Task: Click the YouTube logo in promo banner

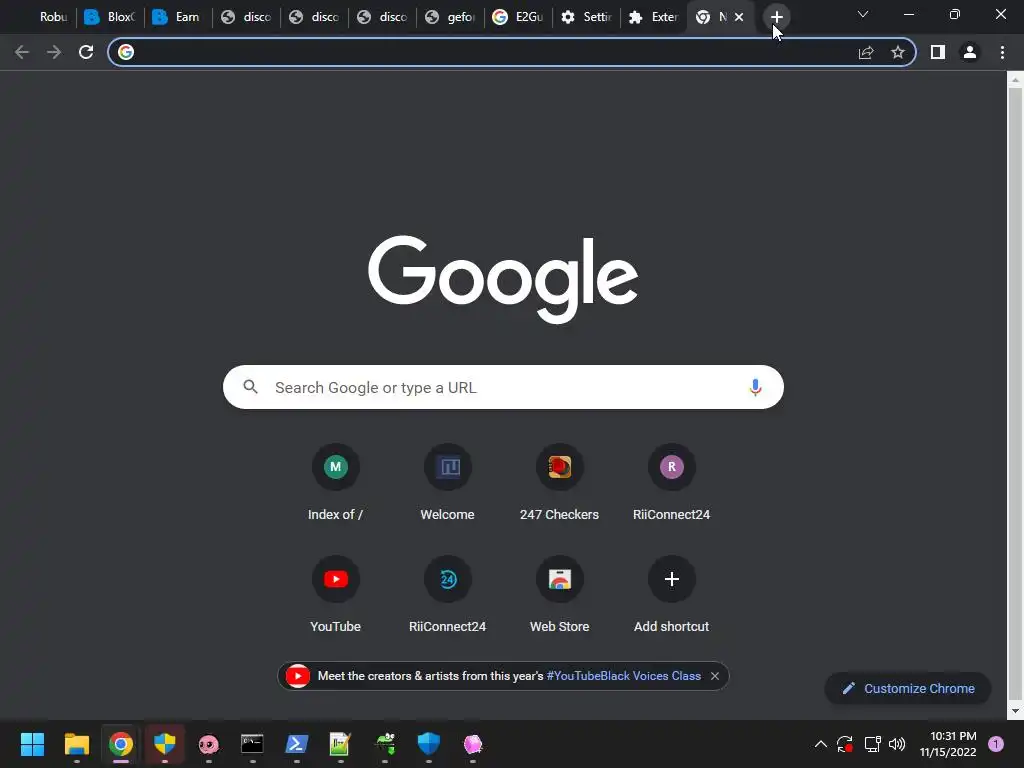Action: [298, 676]
